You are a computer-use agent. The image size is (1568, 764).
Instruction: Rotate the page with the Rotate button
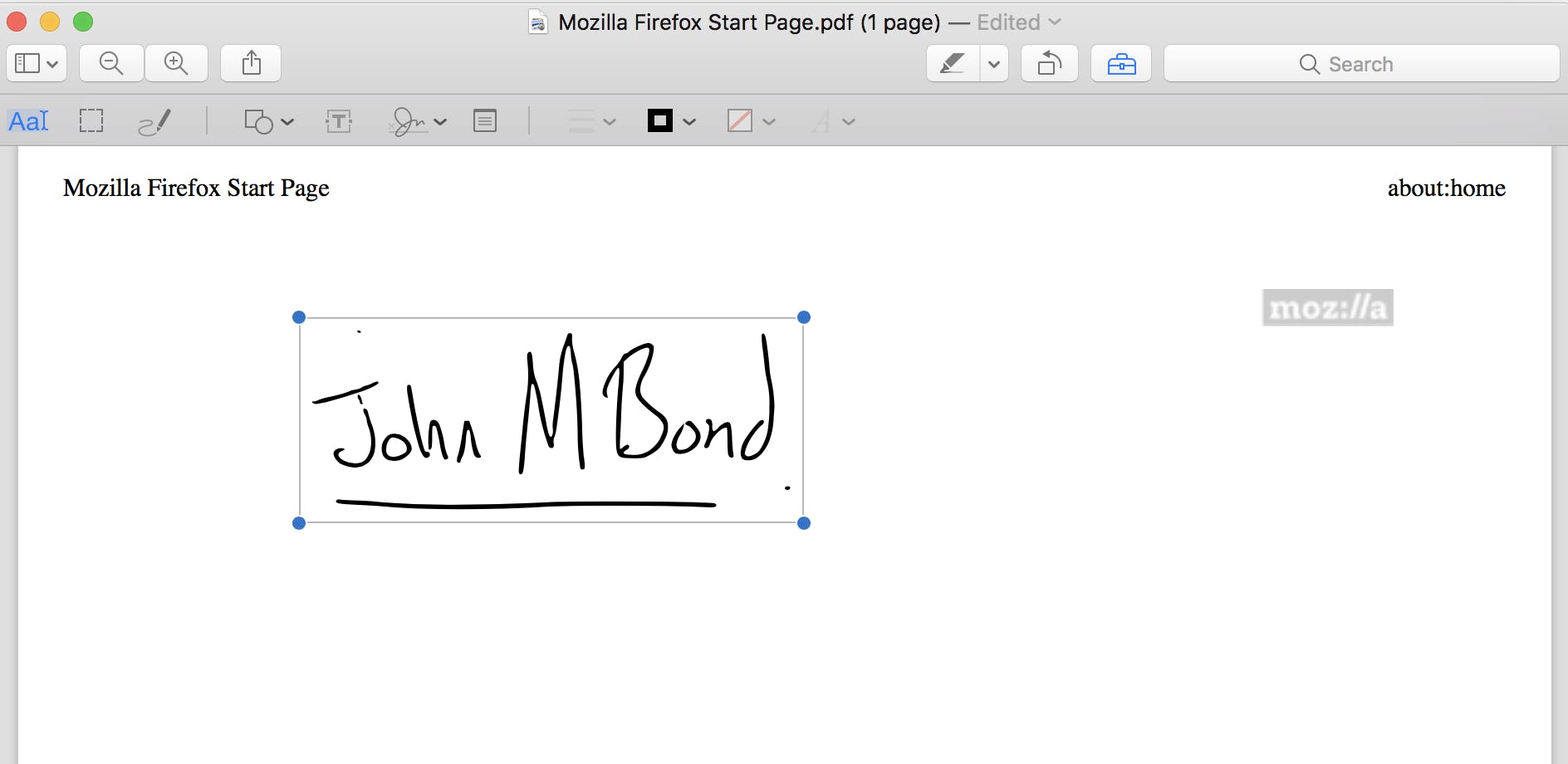pos(1050,63)
